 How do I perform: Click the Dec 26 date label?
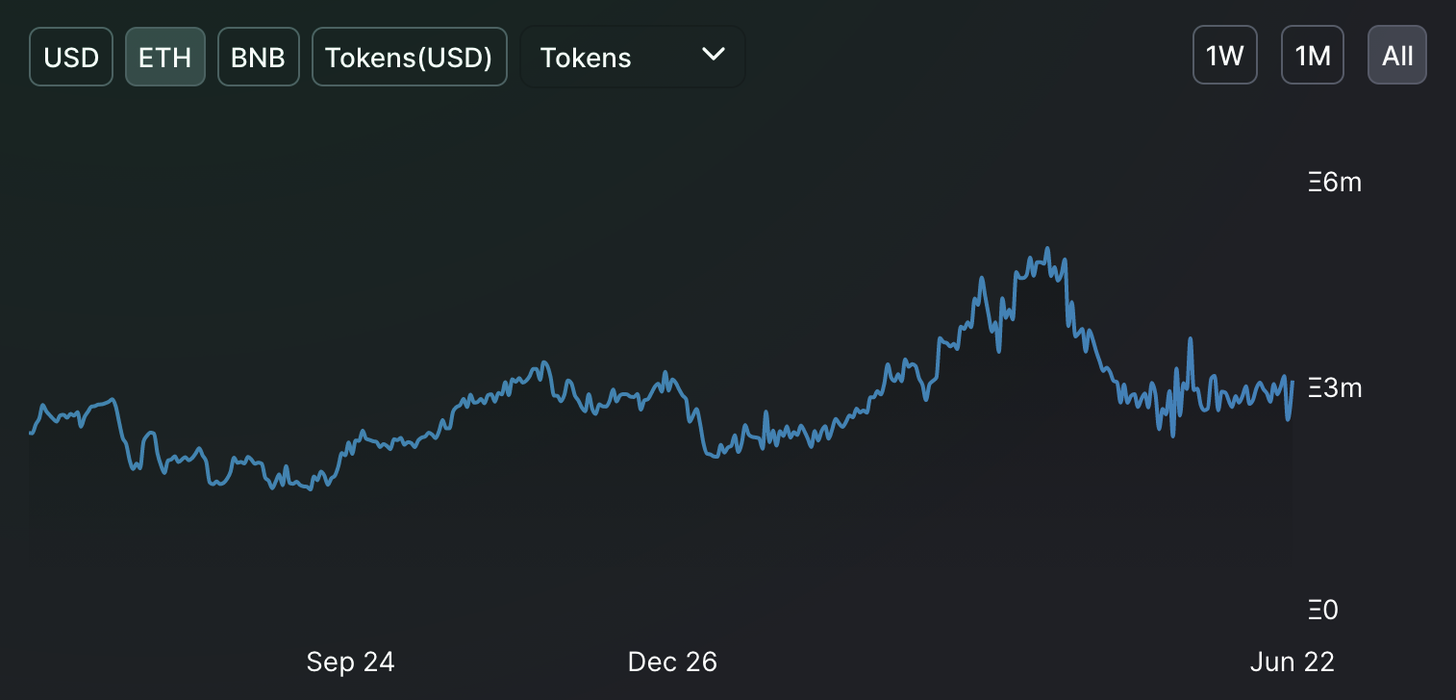672,662
